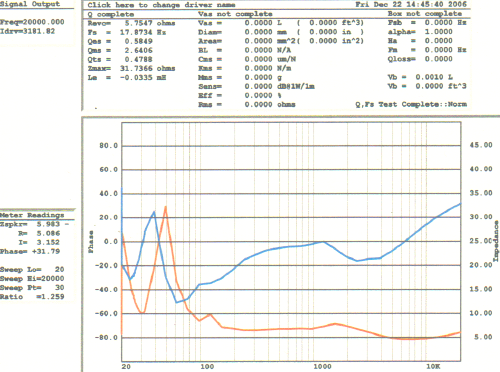
Task: Click the 10K frequency axis label
Action: pyautogui.click(x=433, y=366)
